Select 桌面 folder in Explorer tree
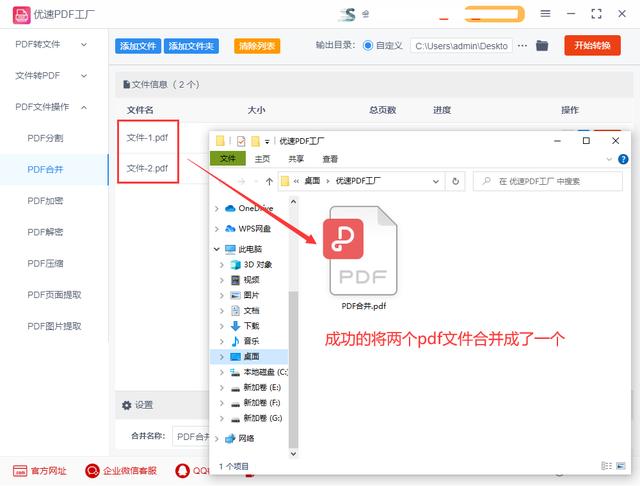 pos(249,357)
